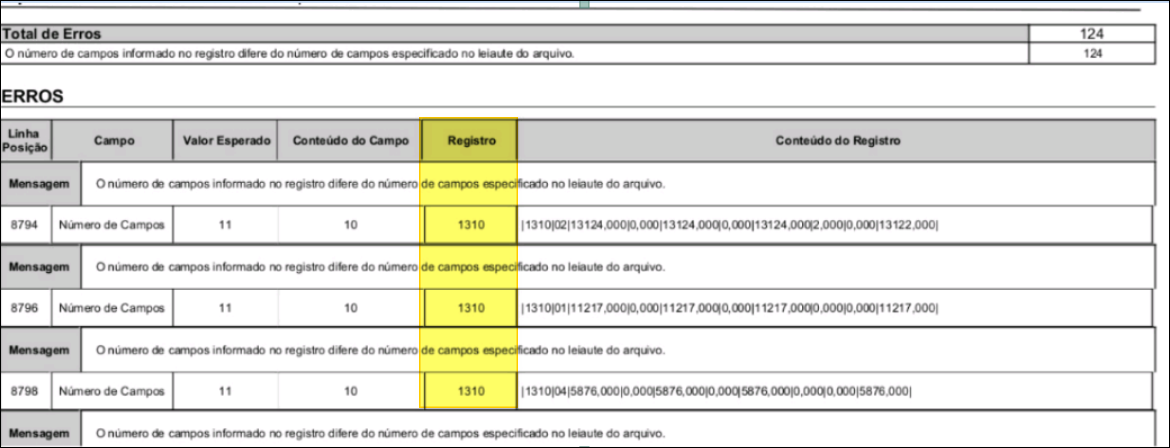The image size is (1170, 448).
Task: Click the Conteúdo do Campo column header
Action: point(349,141)
